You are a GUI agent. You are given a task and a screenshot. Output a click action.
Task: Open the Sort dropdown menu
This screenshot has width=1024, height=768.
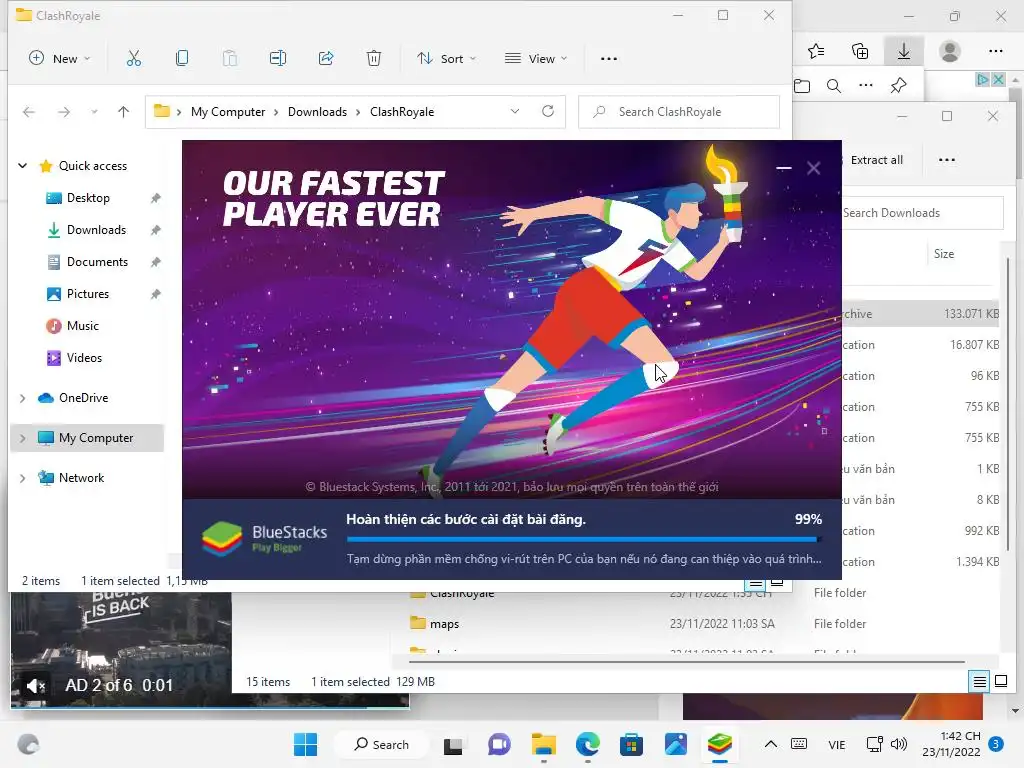(x=447, y=59)
